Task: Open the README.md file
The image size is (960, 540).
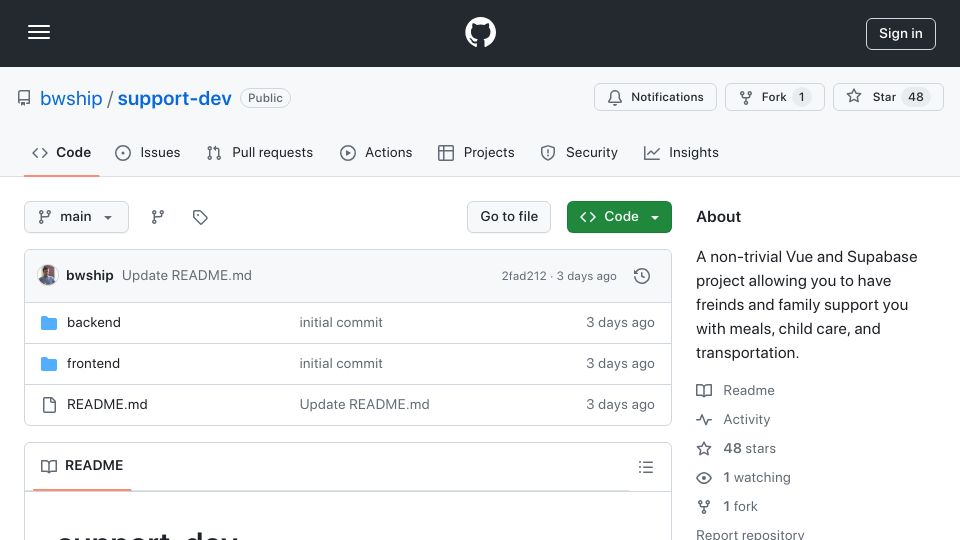Action: (x=107, y=405)
